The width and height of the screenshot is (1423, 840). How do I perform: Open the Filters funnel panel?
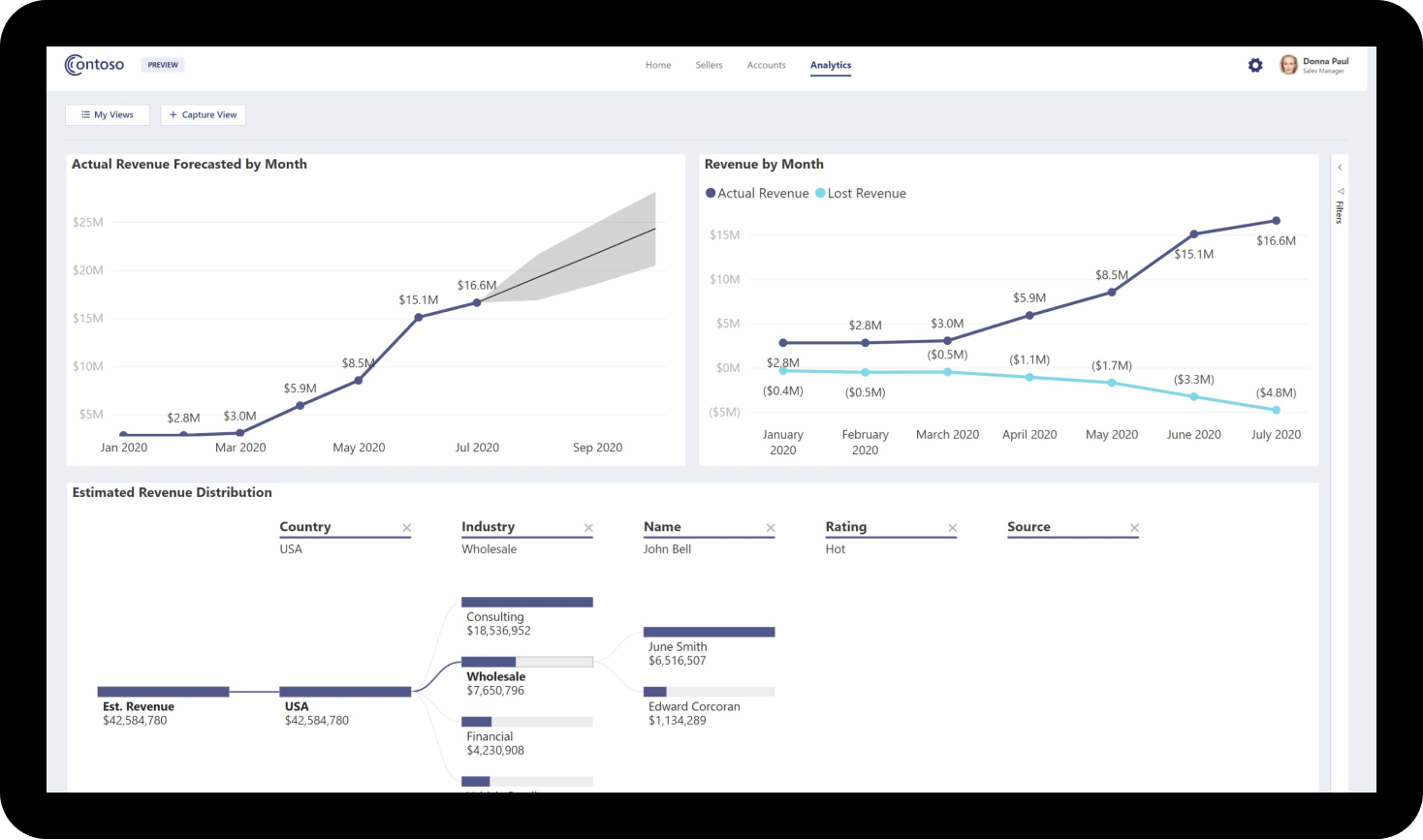(x=1340, y=192)
